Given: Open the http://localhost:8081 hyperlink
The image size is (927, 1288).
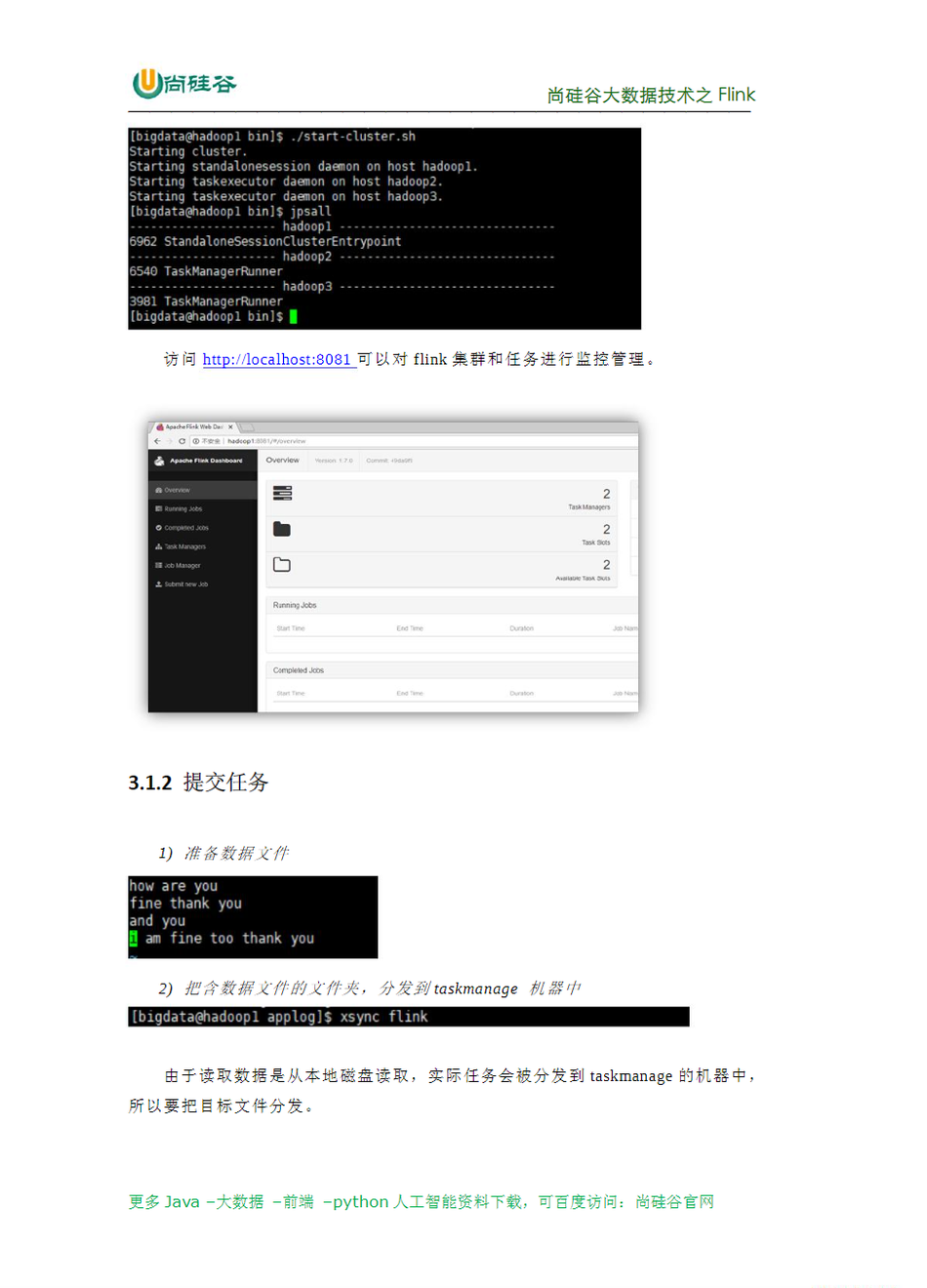Looking at the screenshot, I should point(276,360).
